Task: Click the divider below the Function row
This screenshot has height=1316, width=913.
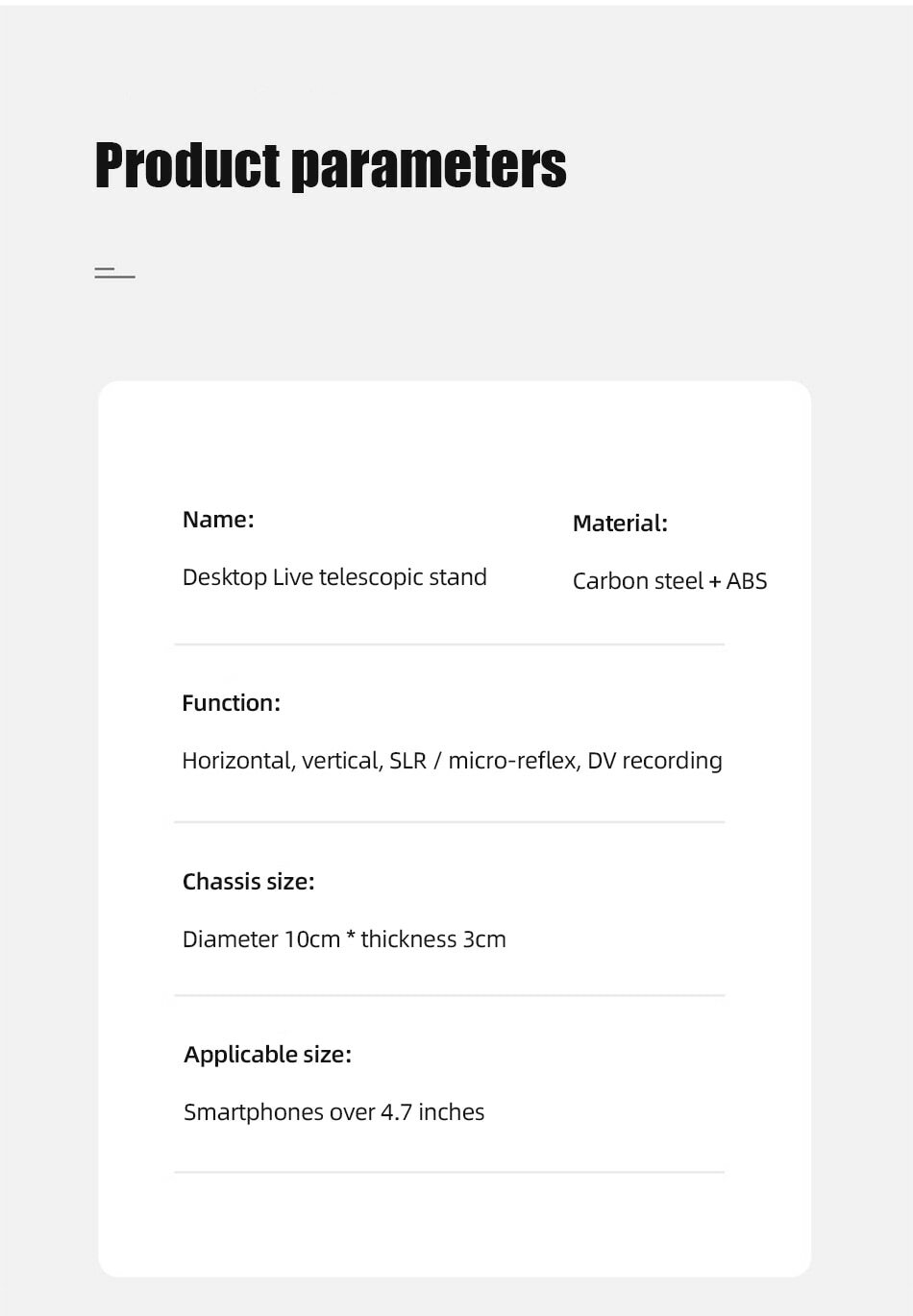Action: coord(450,822)
